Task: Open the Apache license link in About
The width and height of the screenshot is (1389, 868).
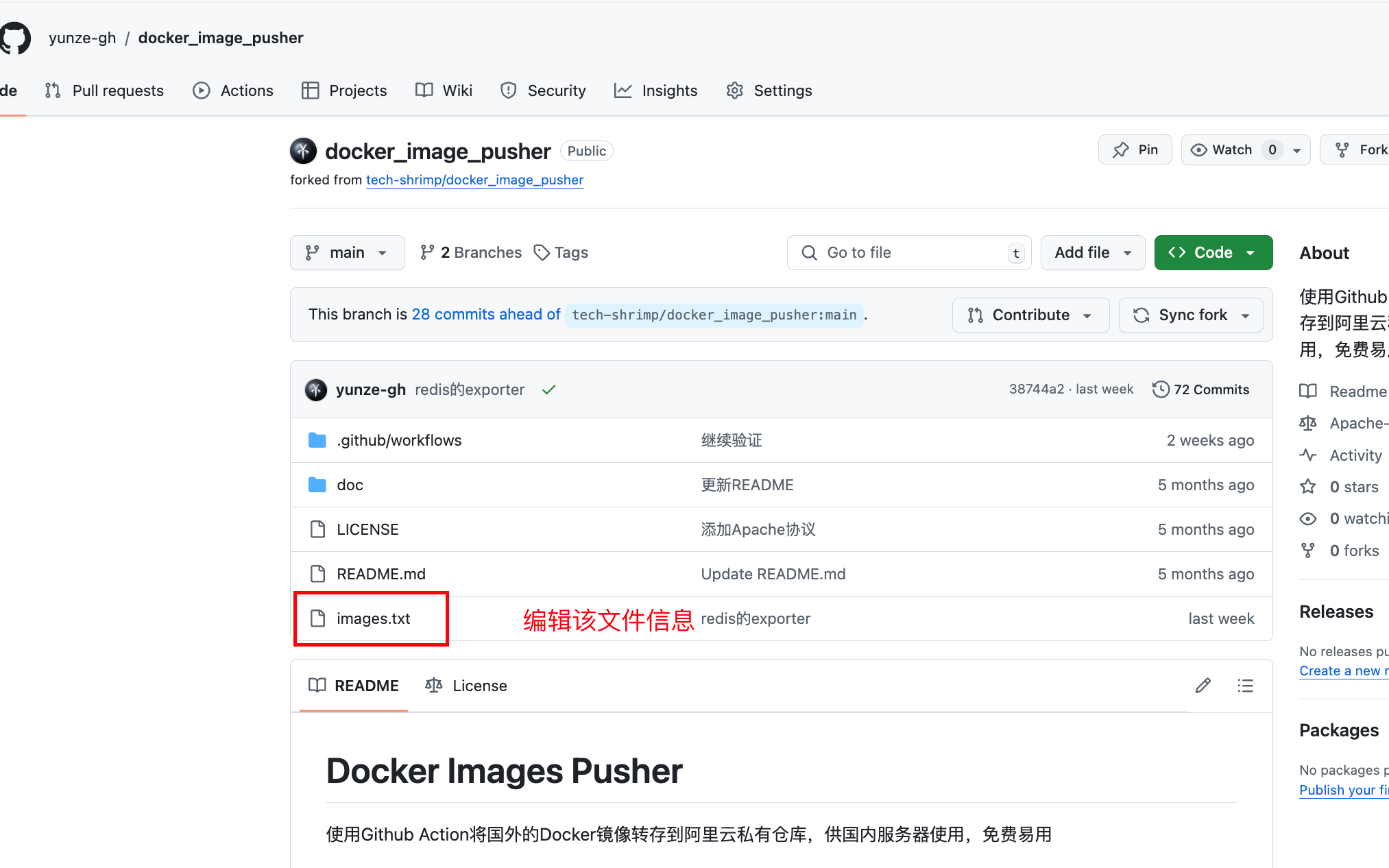Action: point(1344,423)
